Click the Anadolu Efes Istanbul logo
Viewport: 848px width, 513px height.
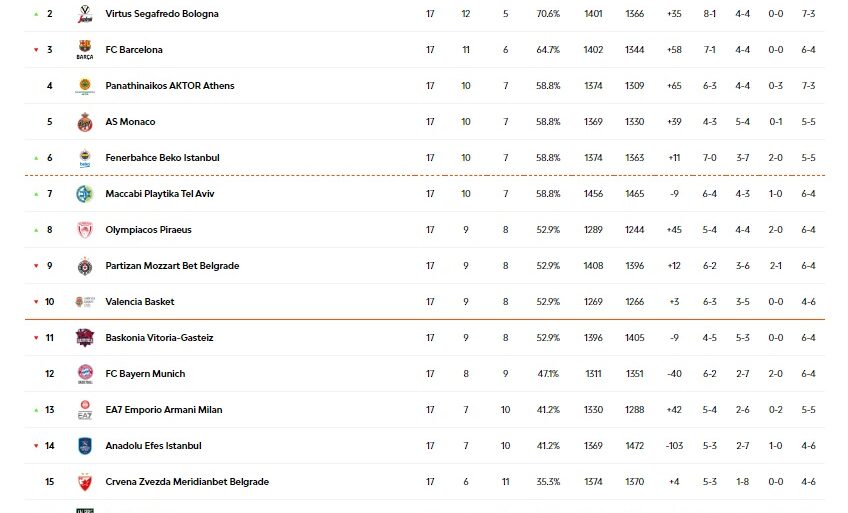(x=85, y=446)
